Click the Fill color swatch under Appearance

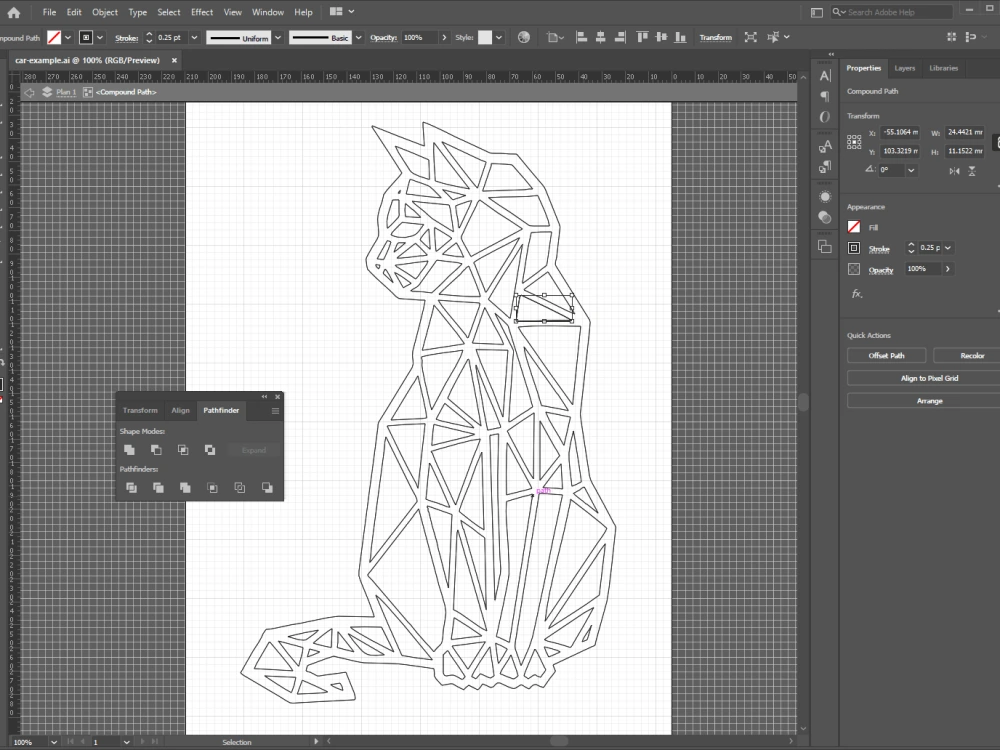tap(854, 227)
